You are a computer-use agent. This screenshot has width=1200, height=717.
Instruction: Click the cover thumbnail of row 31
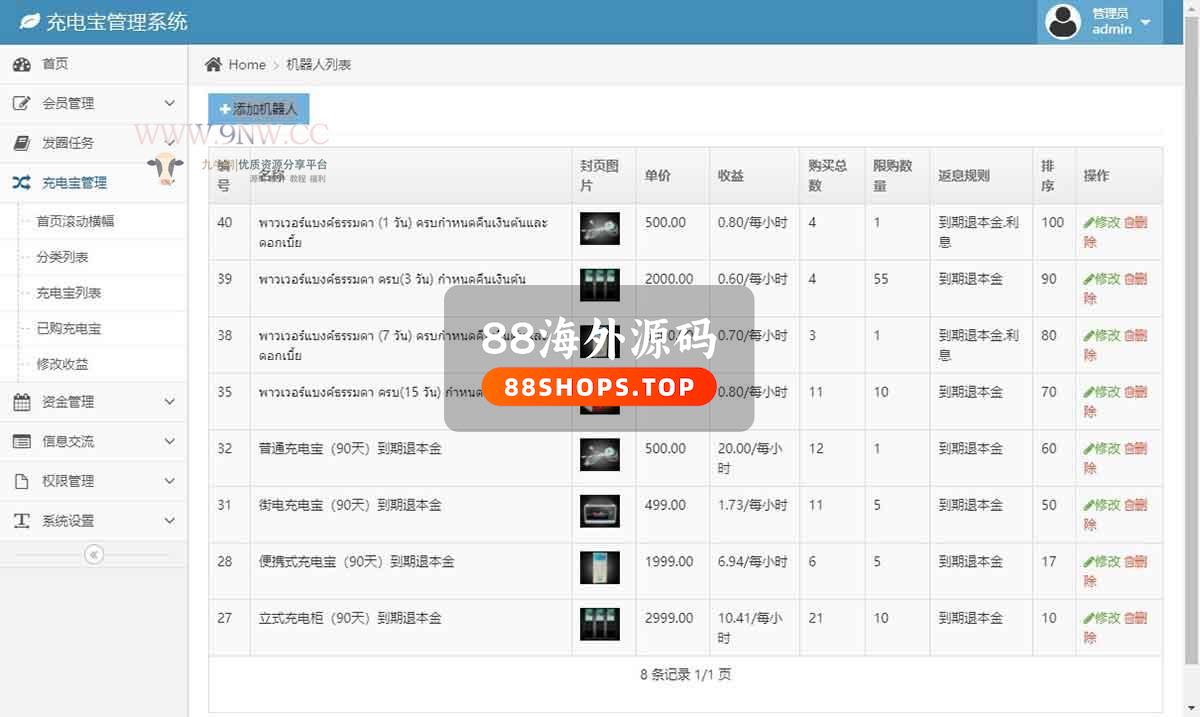[600, 511]
